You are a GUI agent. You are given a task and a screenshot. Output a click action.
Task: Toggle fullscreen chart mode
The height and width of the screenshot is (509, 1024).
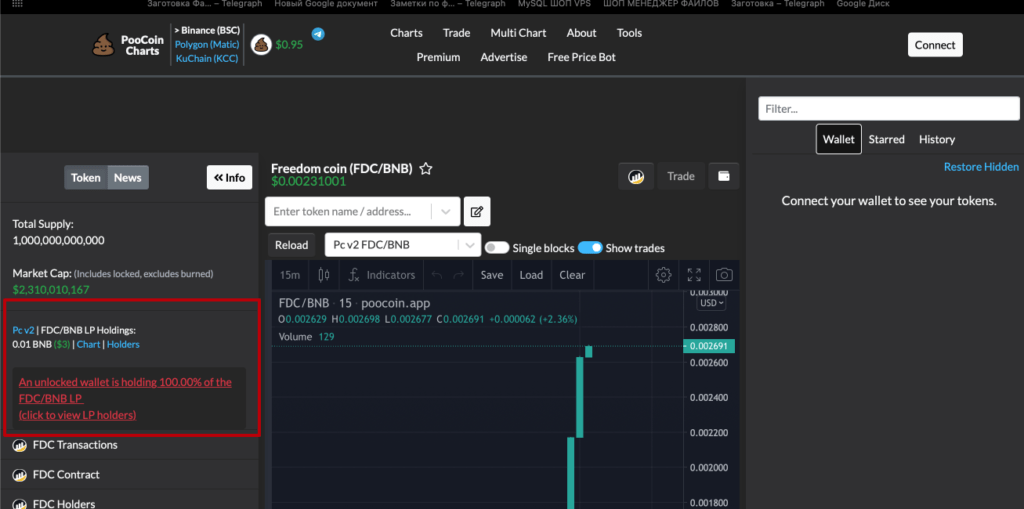[x=694, y=275]
